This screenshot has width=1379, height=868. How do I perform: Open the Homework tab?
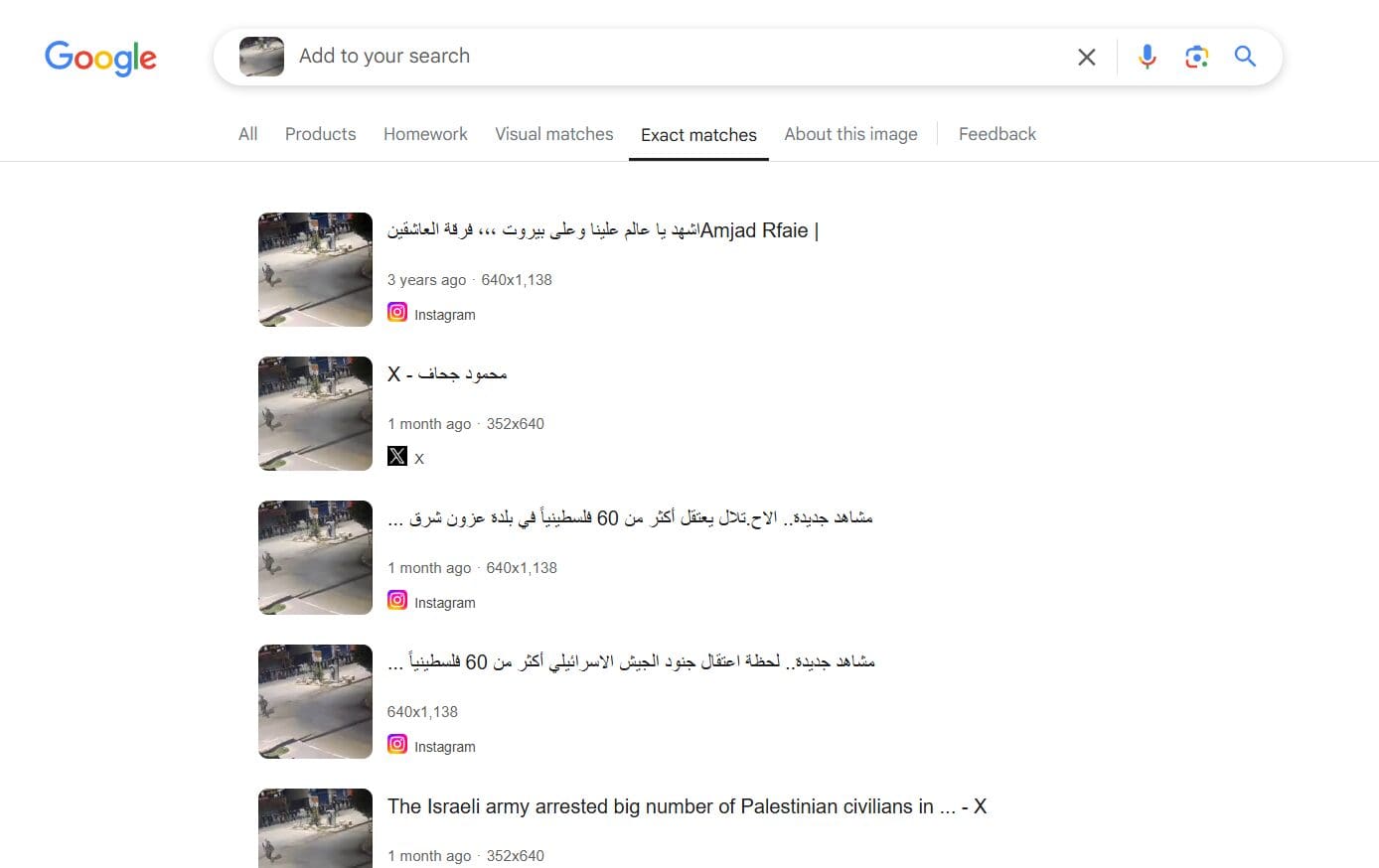pyautogui.click(x=425, y=134)
